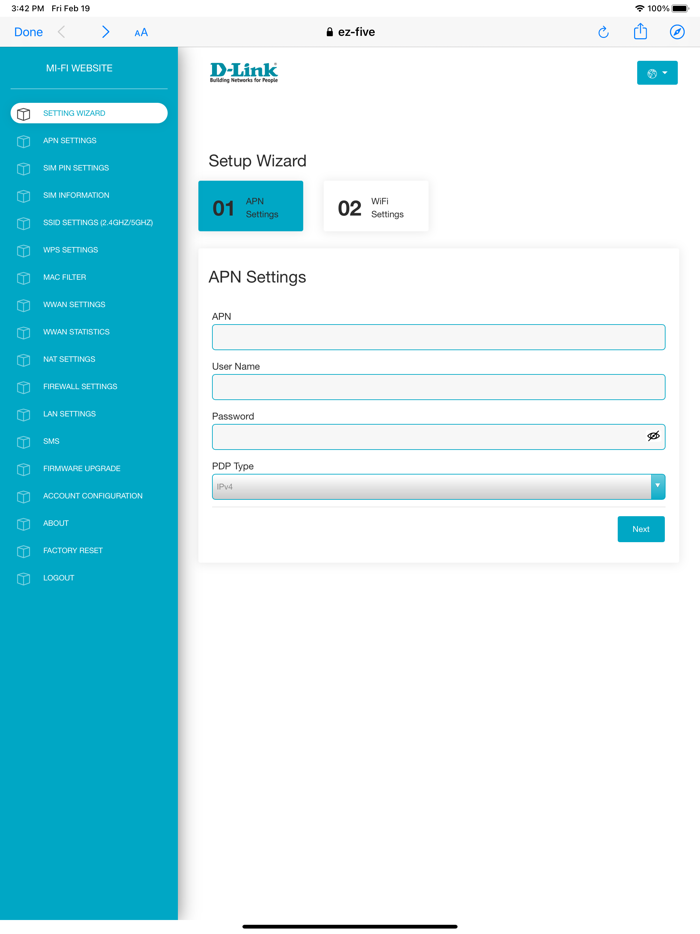700x934 pixels.
Task: Click the SIM PIN Settings cube icon
Action: point(23,169)
